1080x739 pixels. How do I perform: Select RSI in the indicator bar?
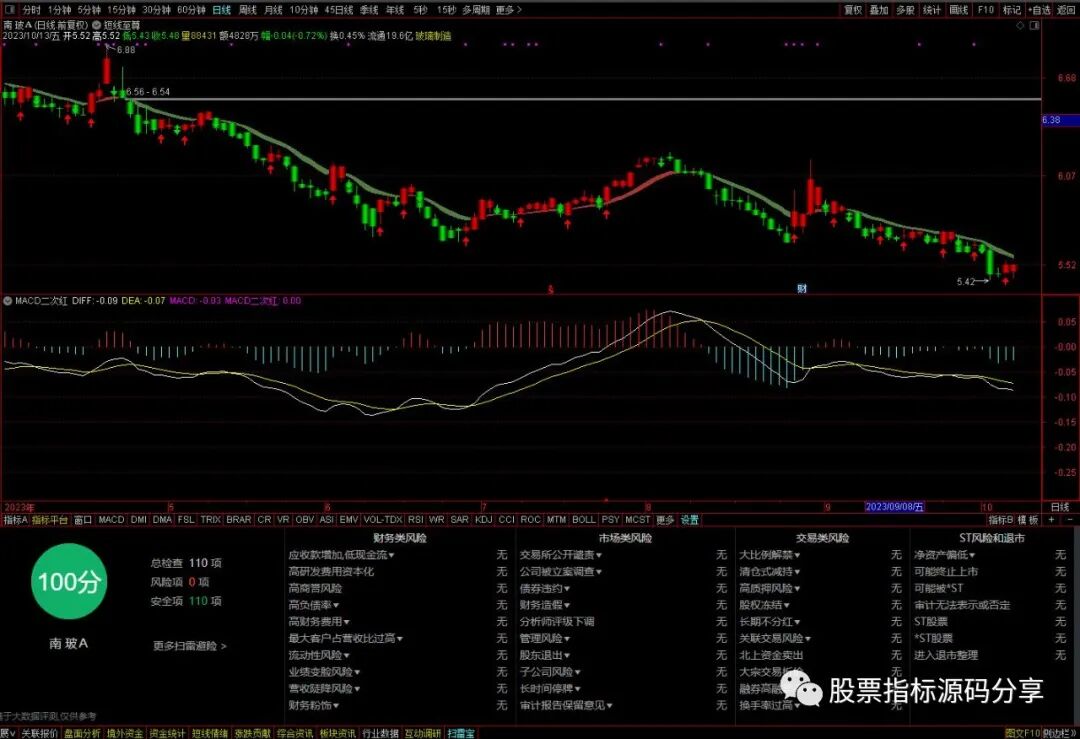coord(415,519)
